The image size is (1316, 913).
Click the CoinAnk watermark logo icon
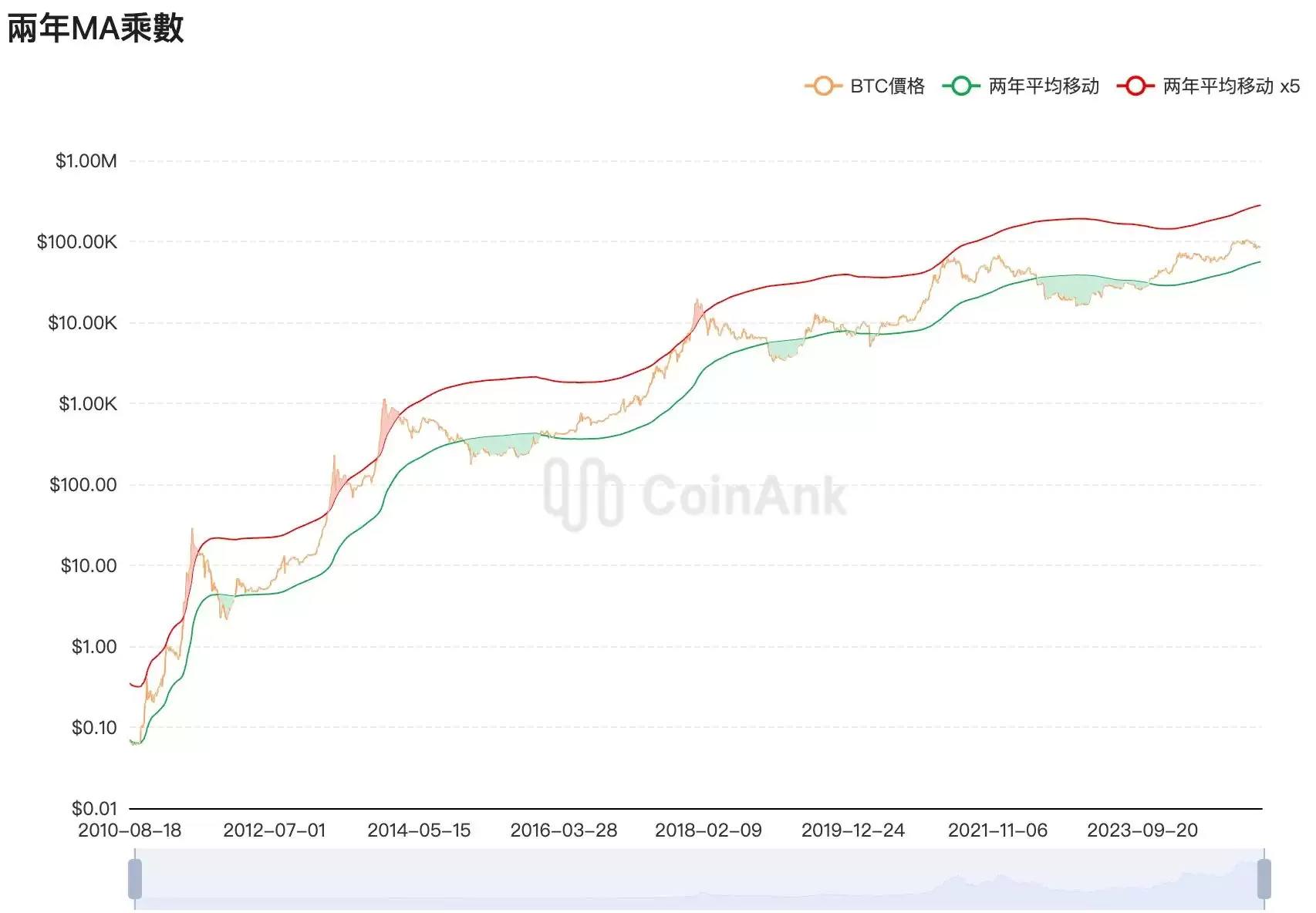point(582,494)
